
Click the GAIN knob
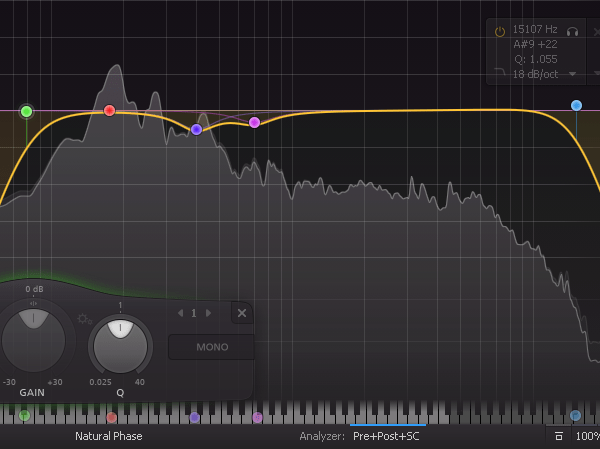(33, 338)
